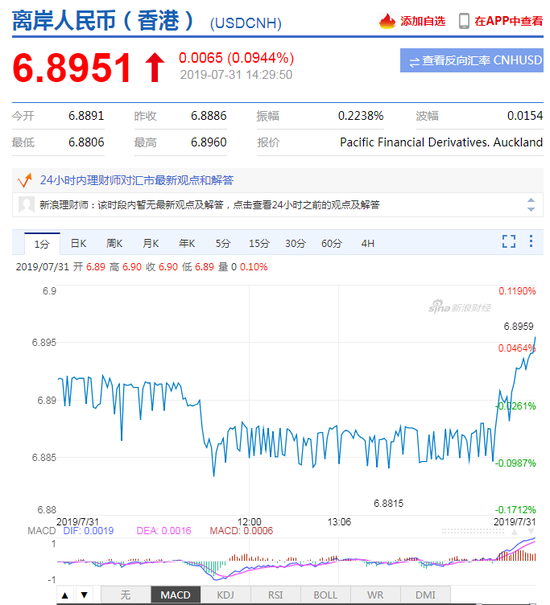Screen dimensions: 550x605
Task: Switch to 周K chart tab
Action: [115, 243]
